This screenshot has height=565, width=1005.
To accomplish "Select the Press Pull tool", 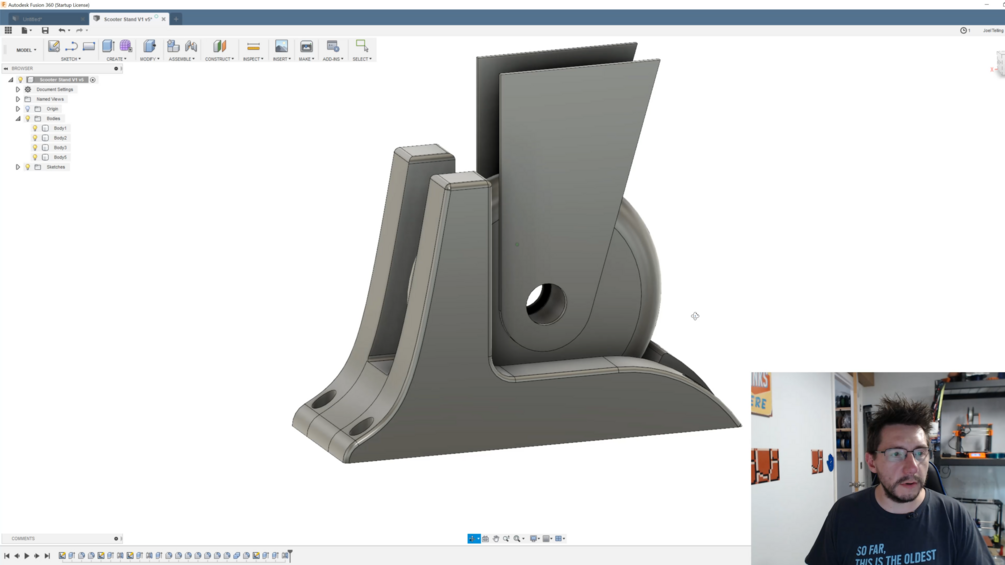I will pos(149,46).
